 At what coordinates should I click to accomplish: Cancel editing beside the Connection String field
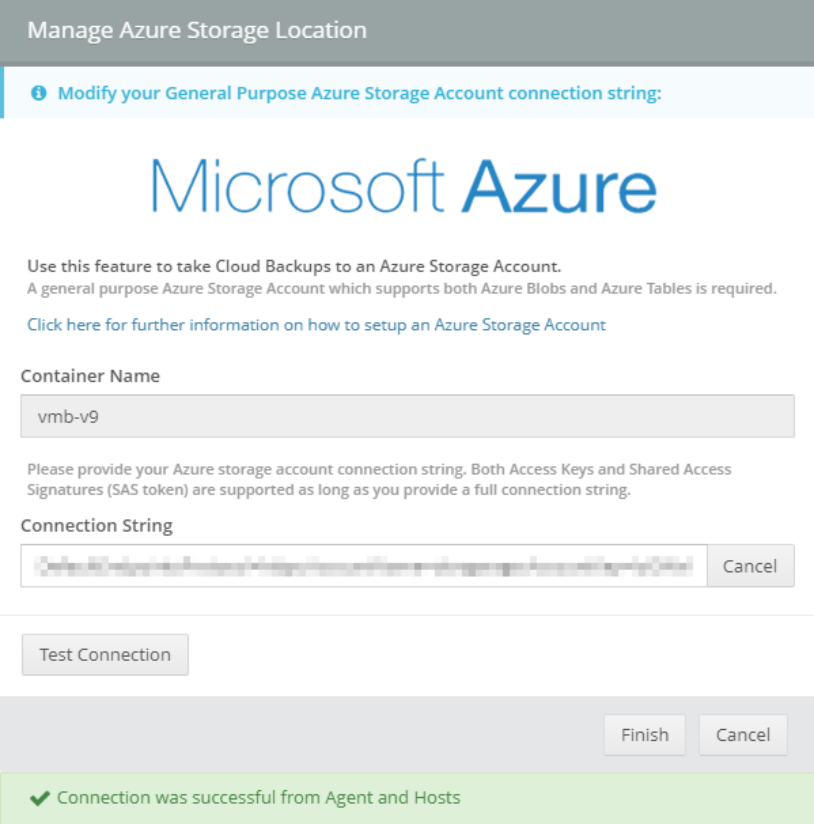(750, 566)
